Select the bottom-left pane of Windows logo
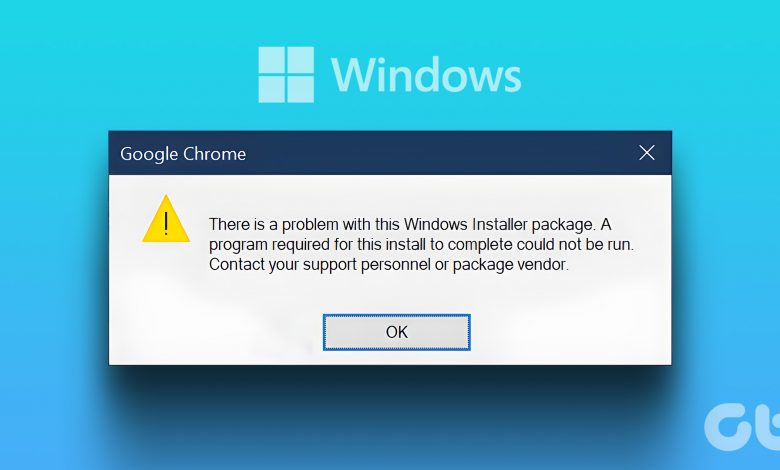Image resolution: width=780 pixels, height=470 pixels. 272,89
